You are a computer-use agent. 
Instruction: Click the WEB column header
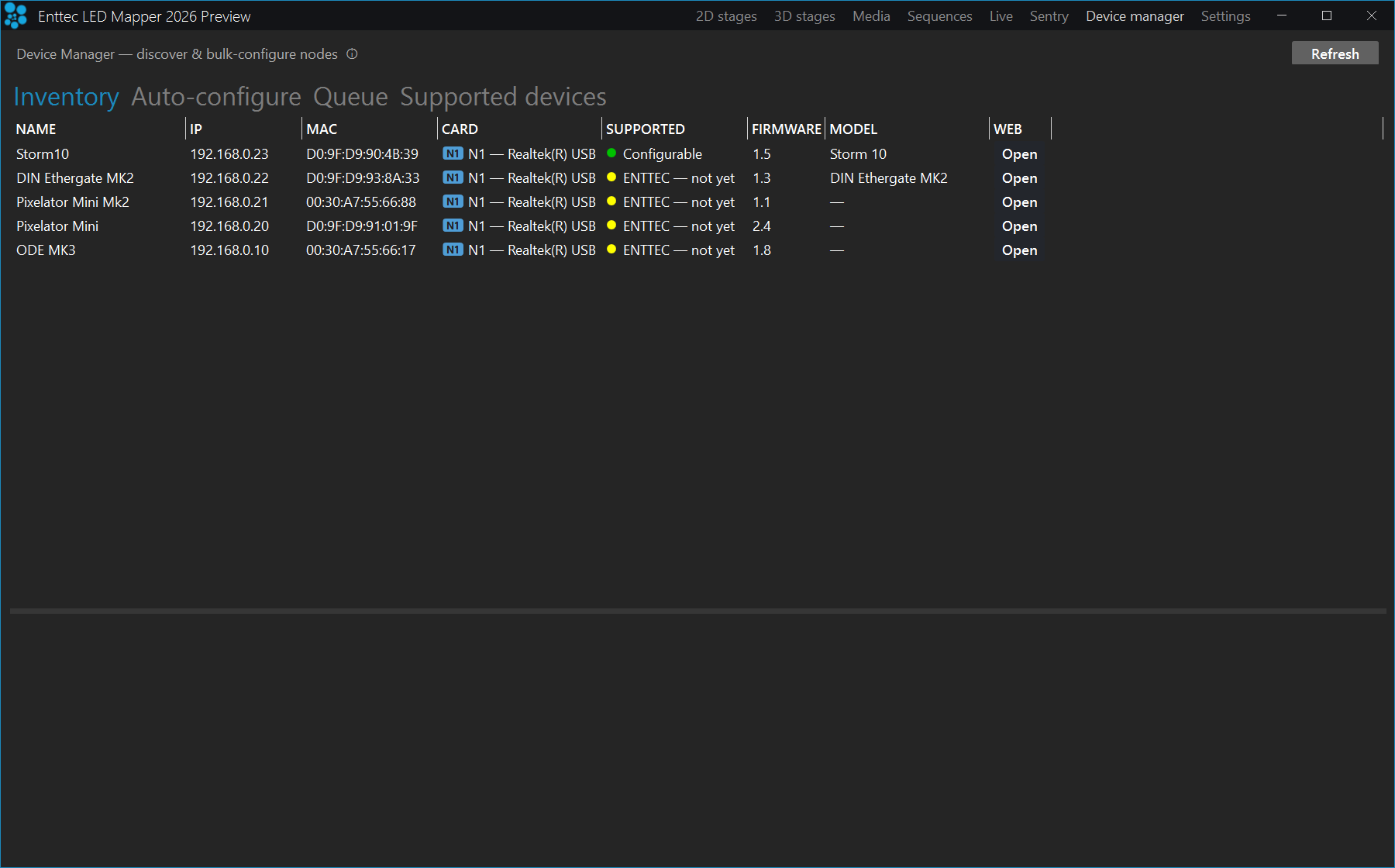(x=1020, y=129)
